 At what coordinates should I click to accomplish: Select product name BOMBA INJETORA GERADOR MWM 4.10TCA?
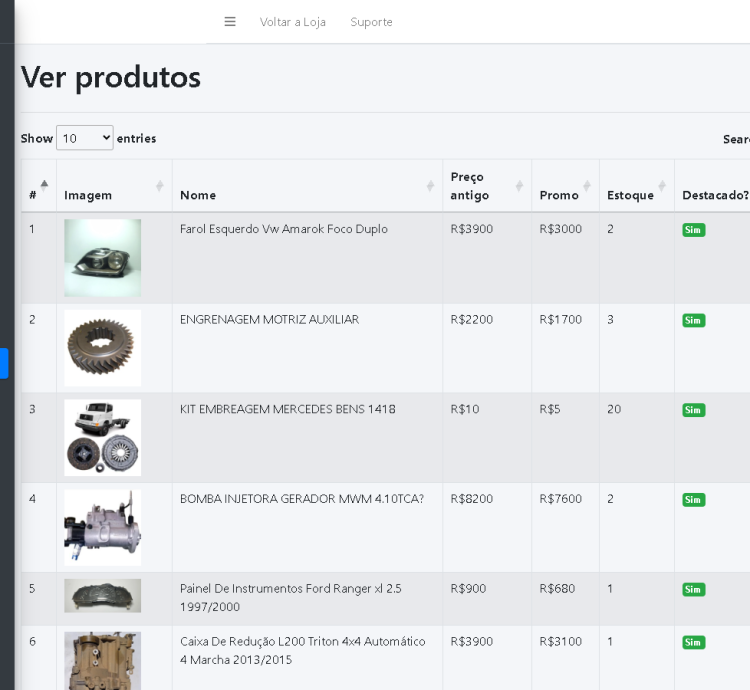tap(302, 499)
